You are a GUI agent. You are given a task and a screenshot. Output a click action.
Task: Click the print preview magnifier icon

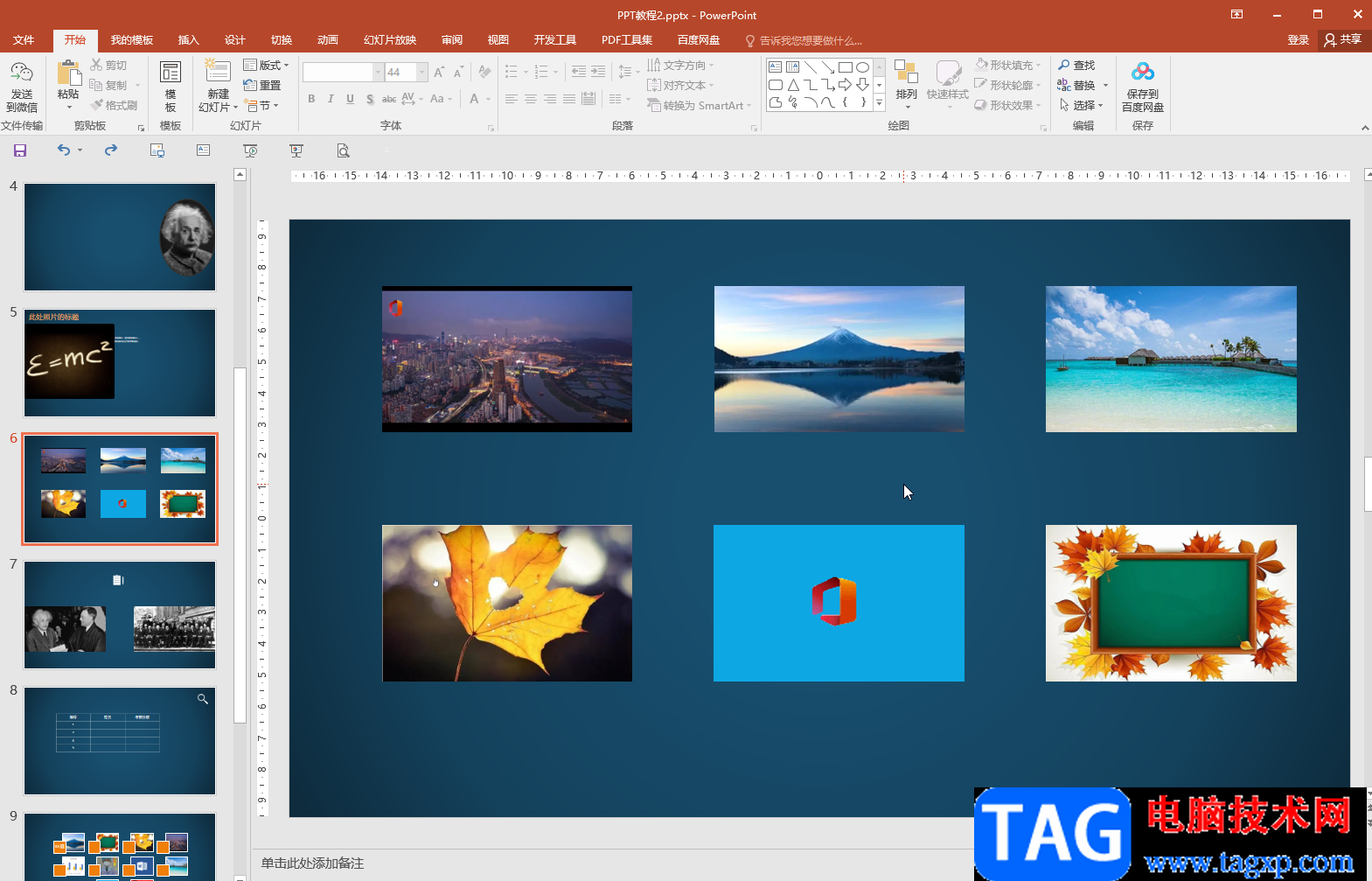pos(343,150)
